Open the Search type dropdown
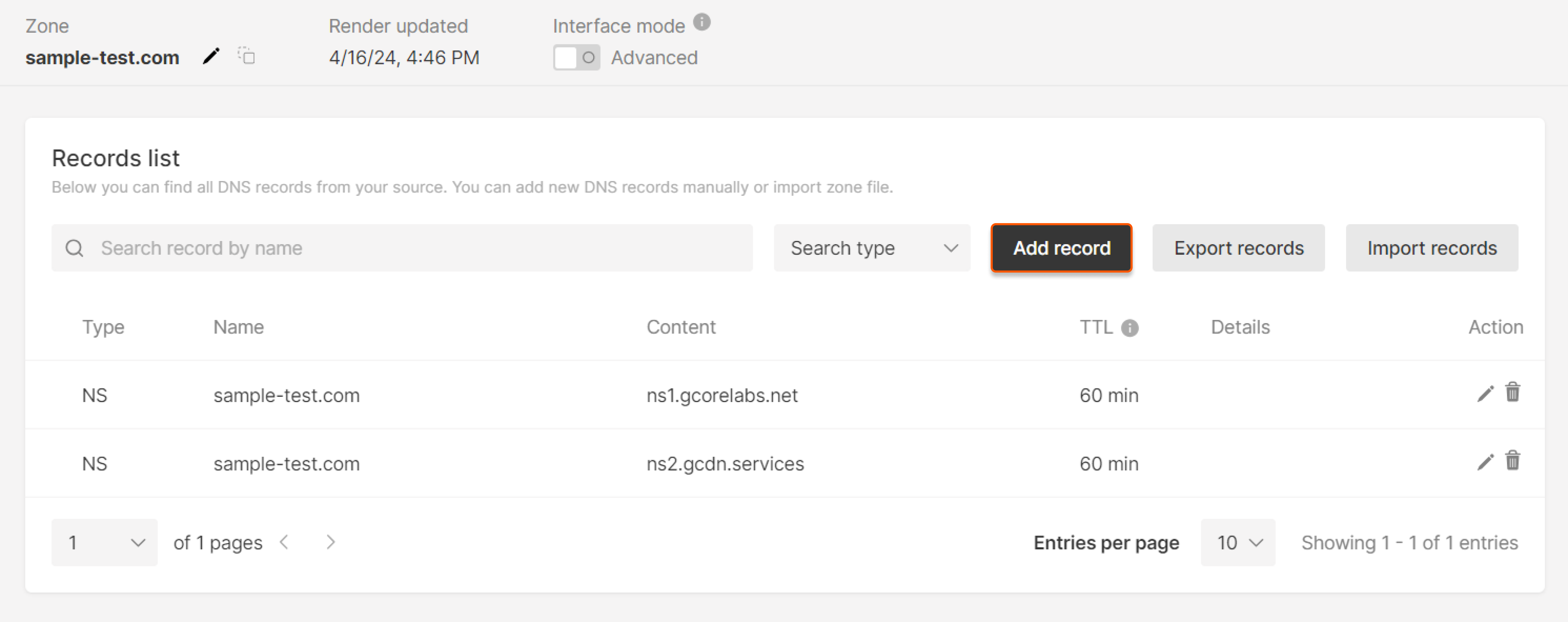This screenshot has height=622, width=1568. point(872,248)
